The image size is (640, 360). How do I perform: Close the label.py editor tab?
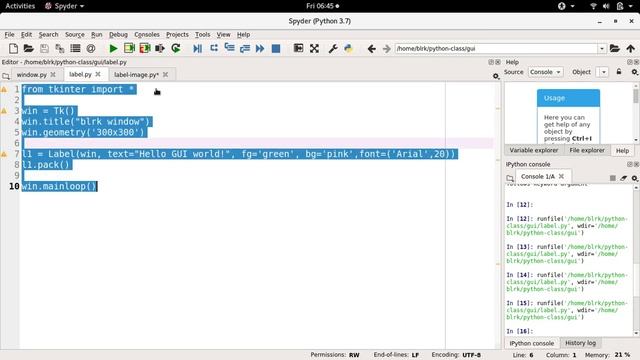click(98, 74)
